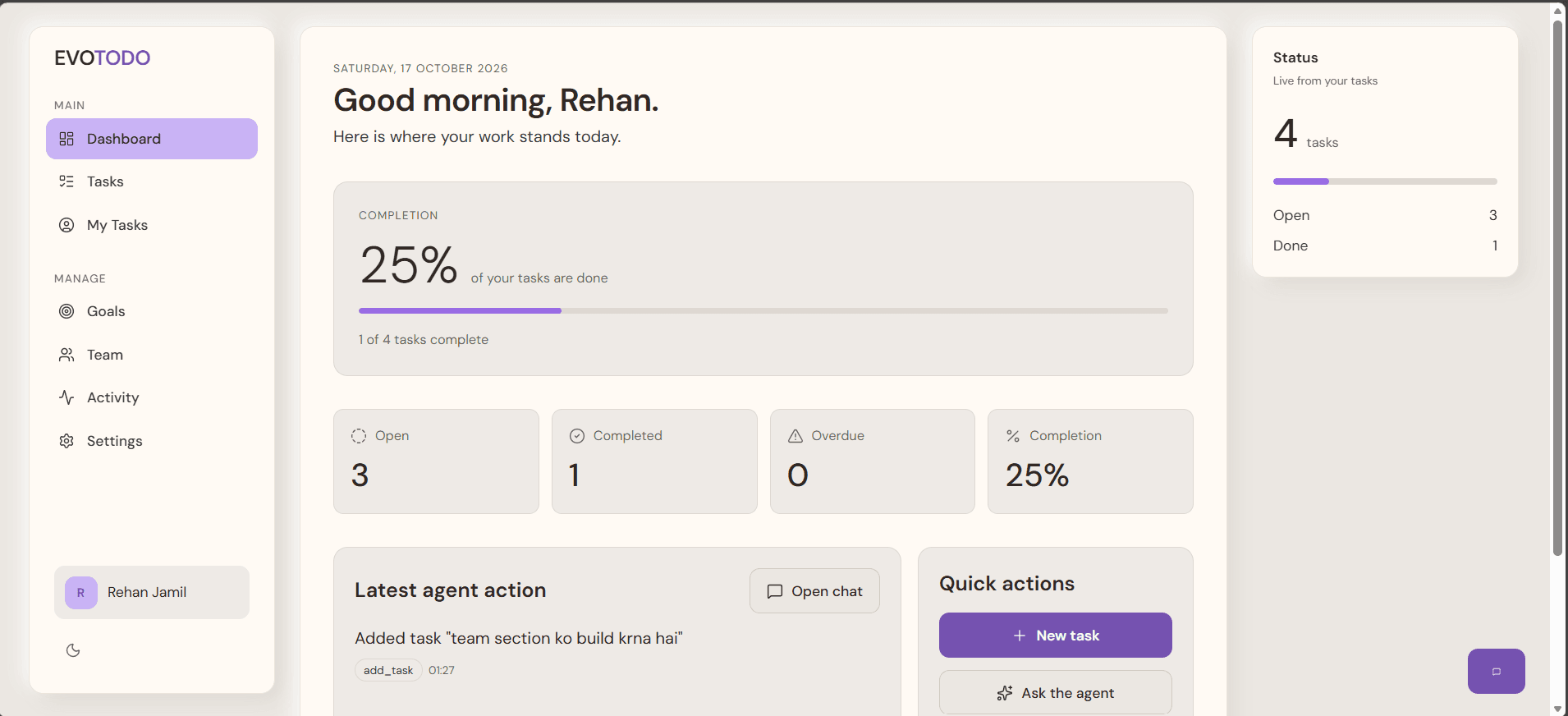Click the Open row in Status panel

point(1385,215)
